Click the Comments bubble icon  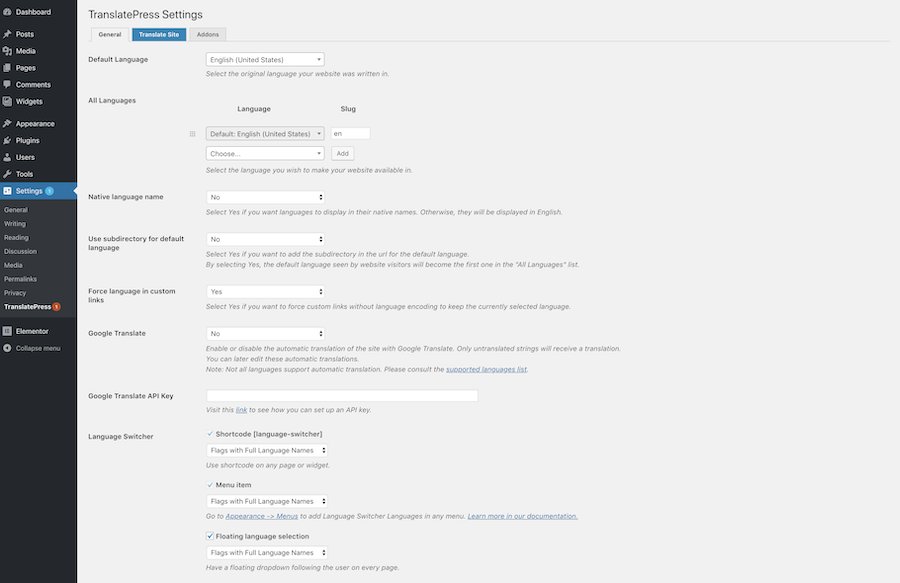point(7,84)
